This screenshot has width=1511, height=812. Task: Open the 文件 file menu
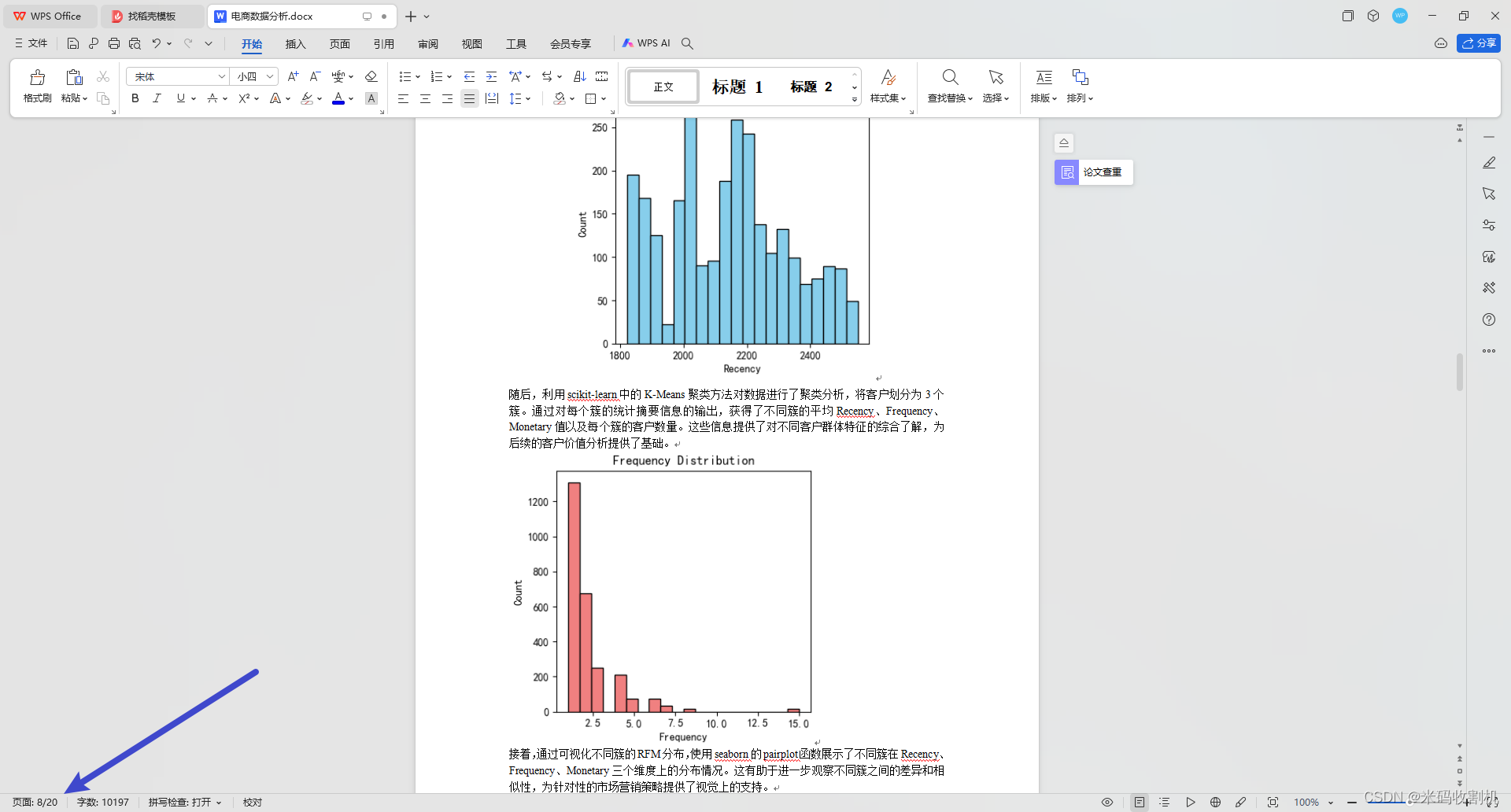pos(31,43)
